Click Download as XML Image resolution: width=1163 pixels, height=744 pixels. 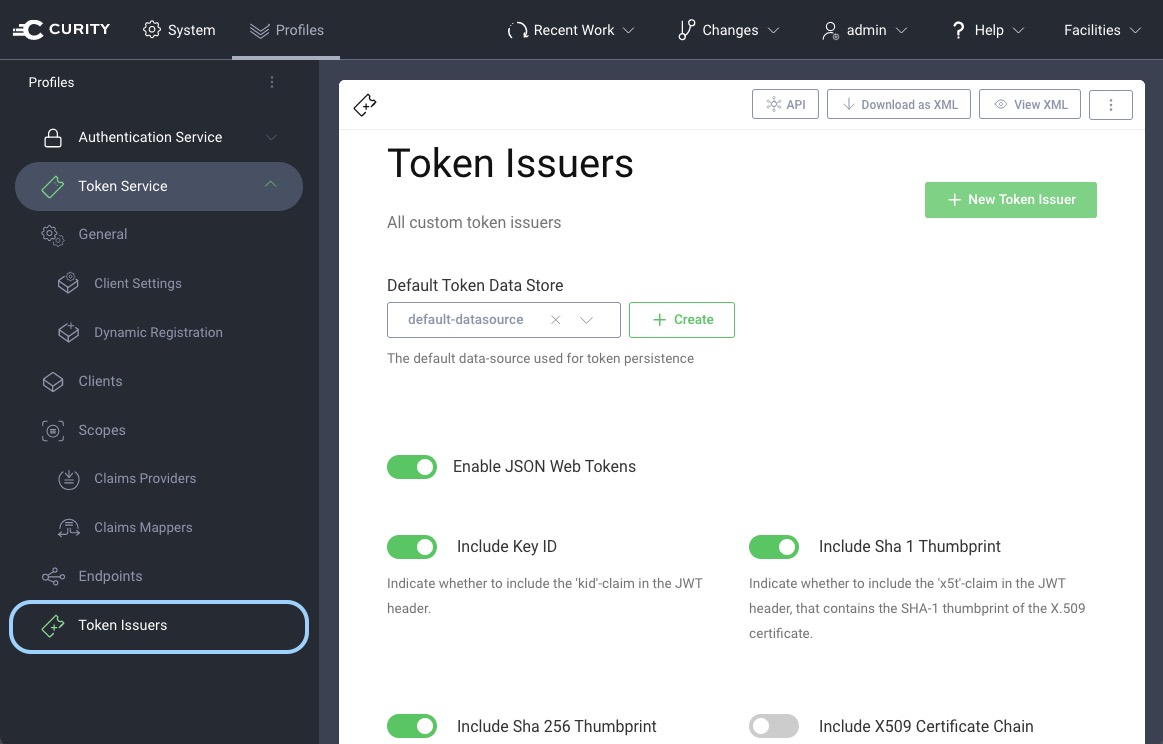click(x=898, y=104)
